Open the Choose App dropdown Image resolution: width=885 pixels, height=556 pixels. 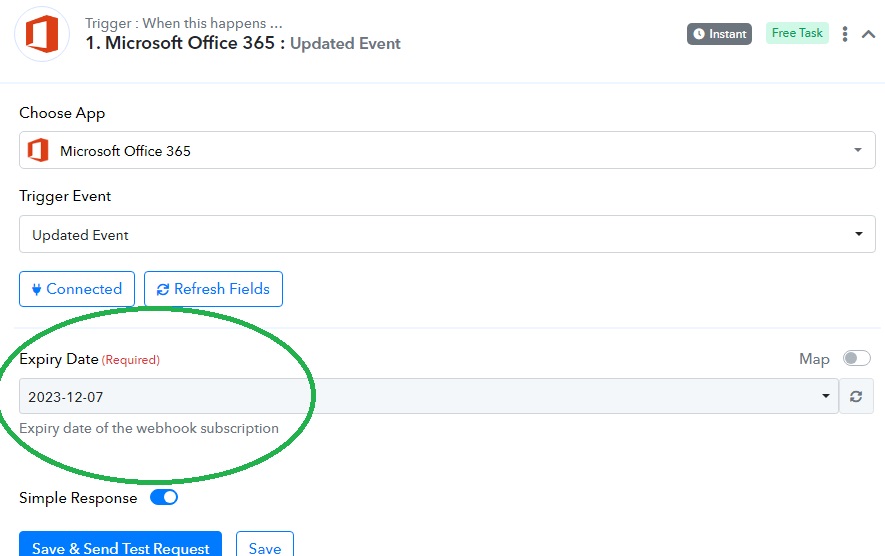447,150
